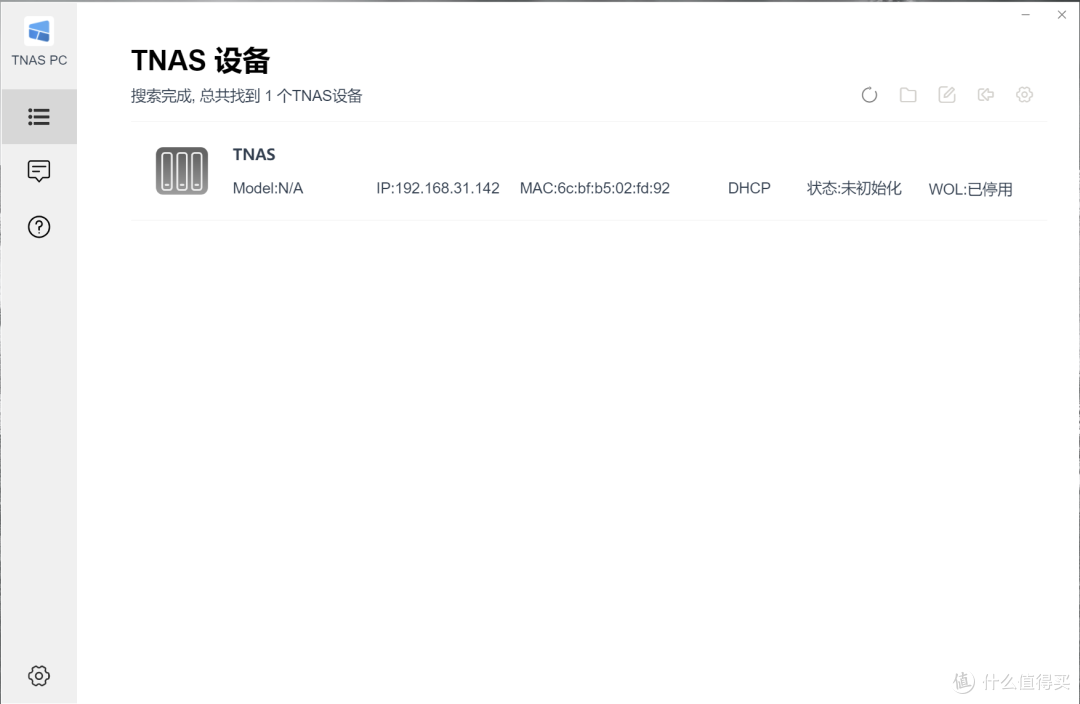Click the folder toolbar icon
The image size is (1080, 704).
[908, 94]
